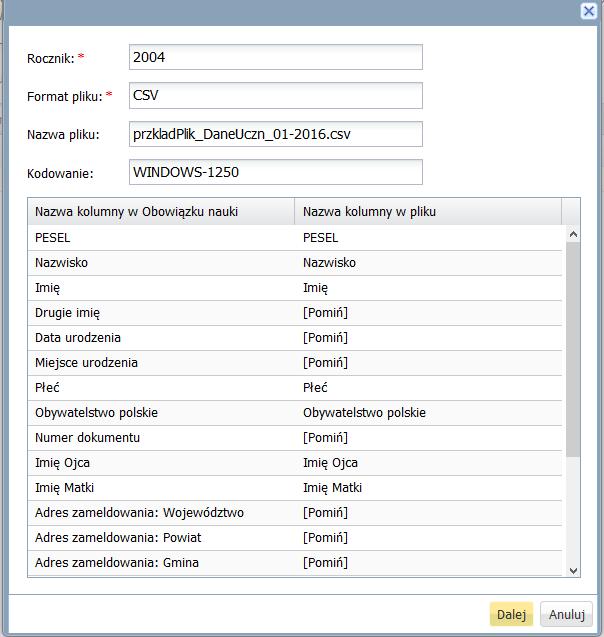Click the 'Nazwa kolumny w pliku' column header
The image size is (604, 637).
click(428, 212)
